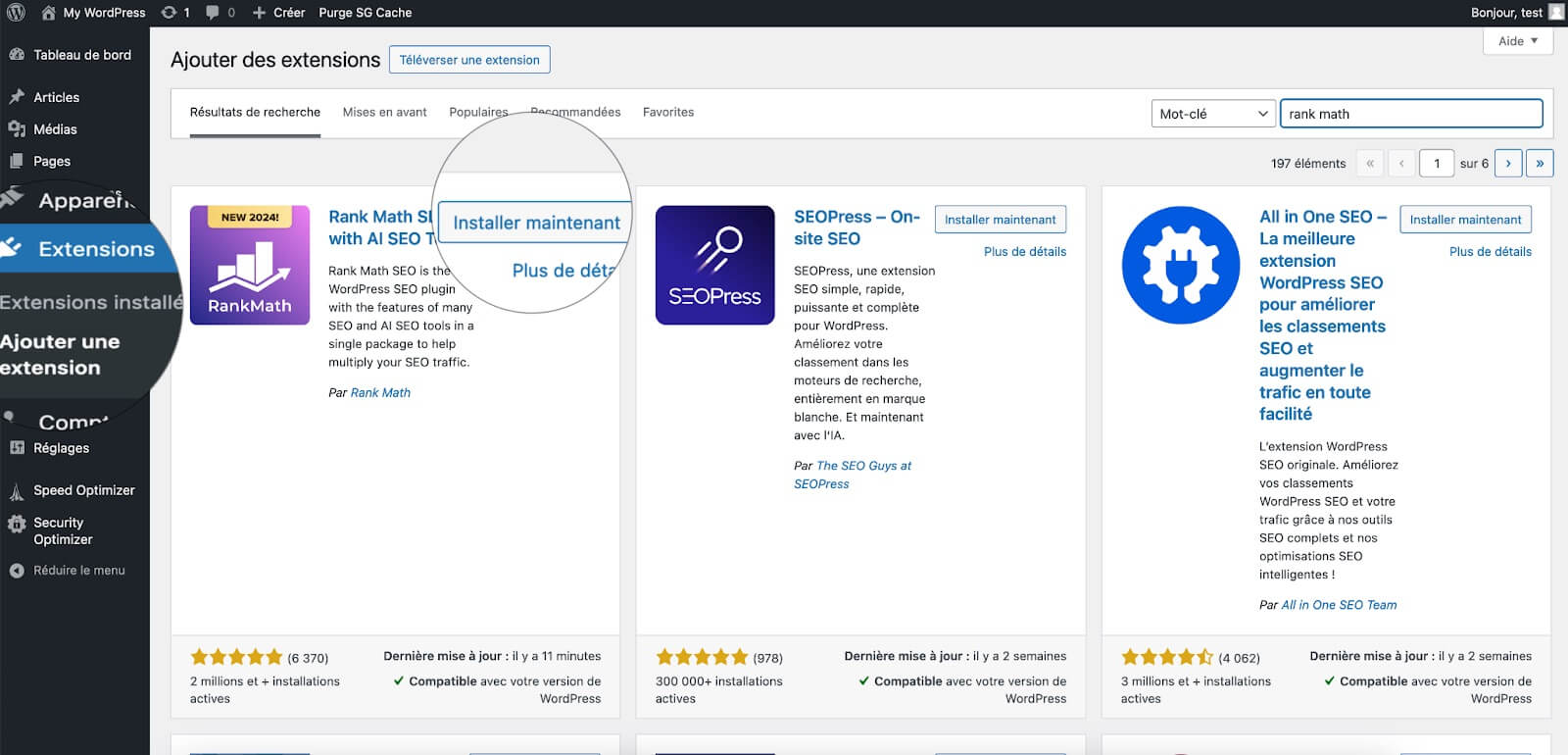Open Plus de détails for SEOPress
Viewport: 1568px width, 755px height.
(1025, 251)
